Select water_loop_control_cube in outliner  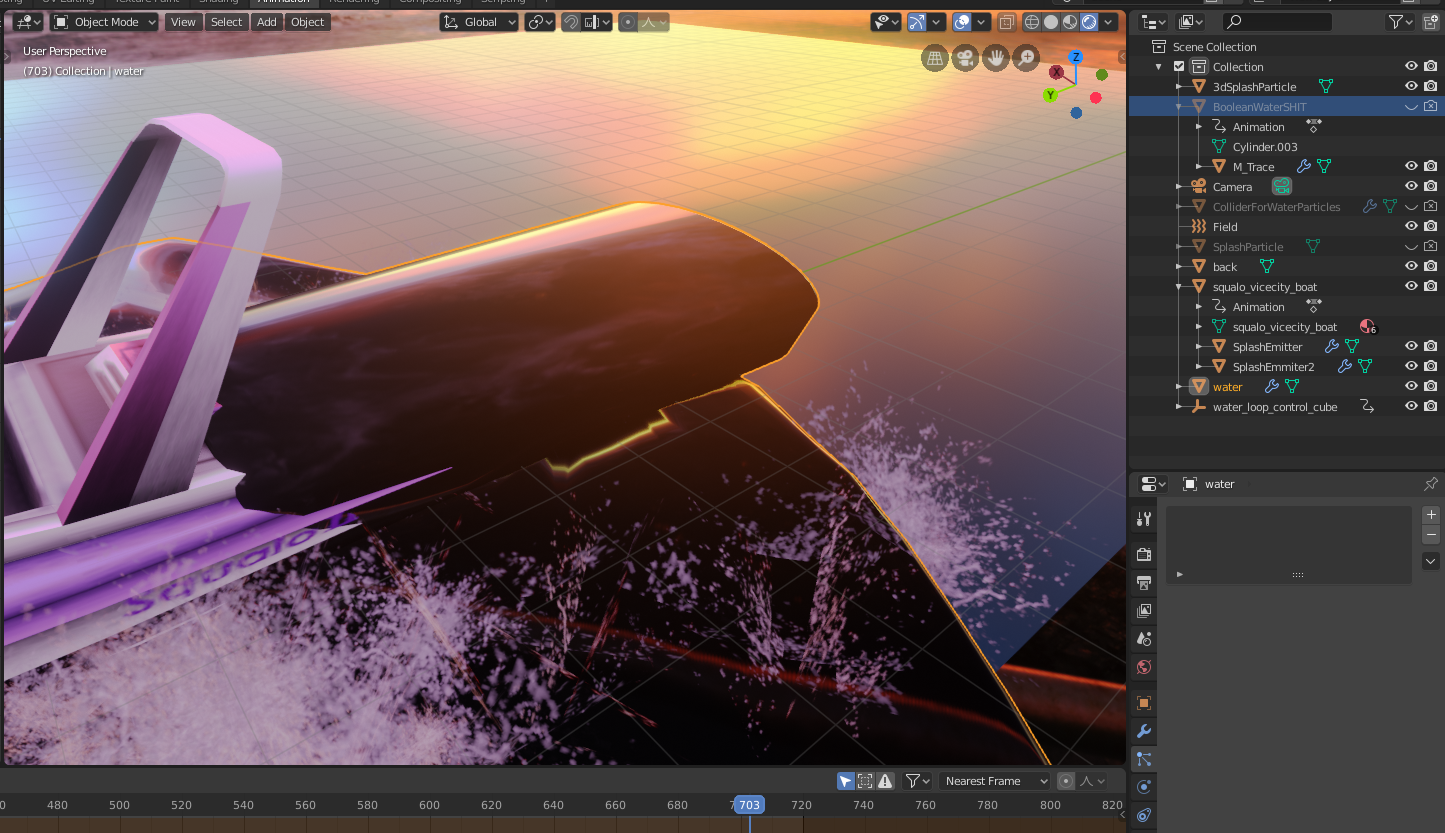1275,407
